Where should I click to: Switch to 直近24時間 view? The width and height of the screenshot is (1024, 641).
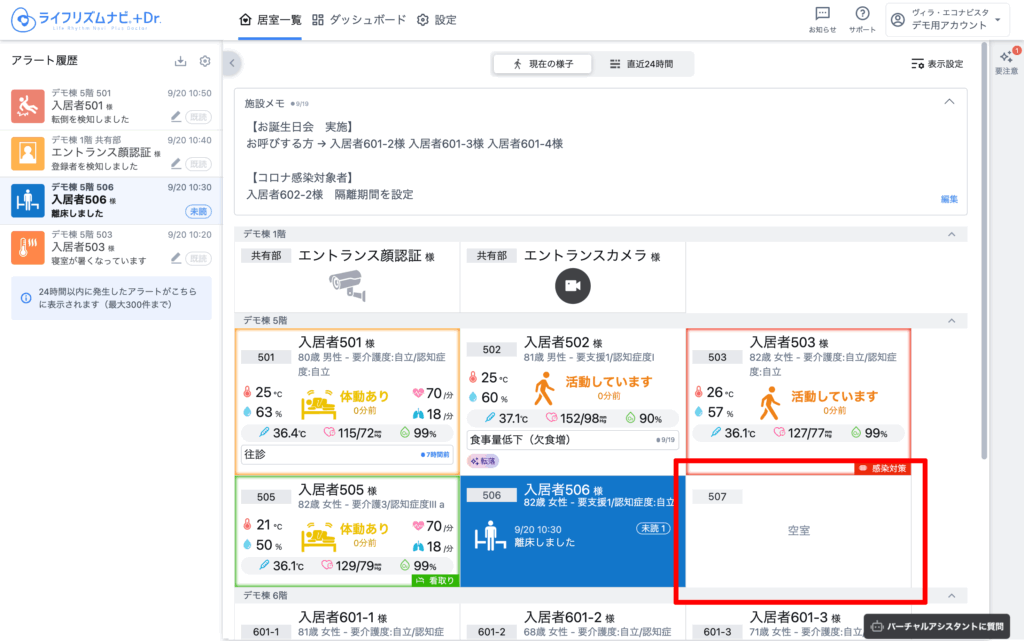641,64
